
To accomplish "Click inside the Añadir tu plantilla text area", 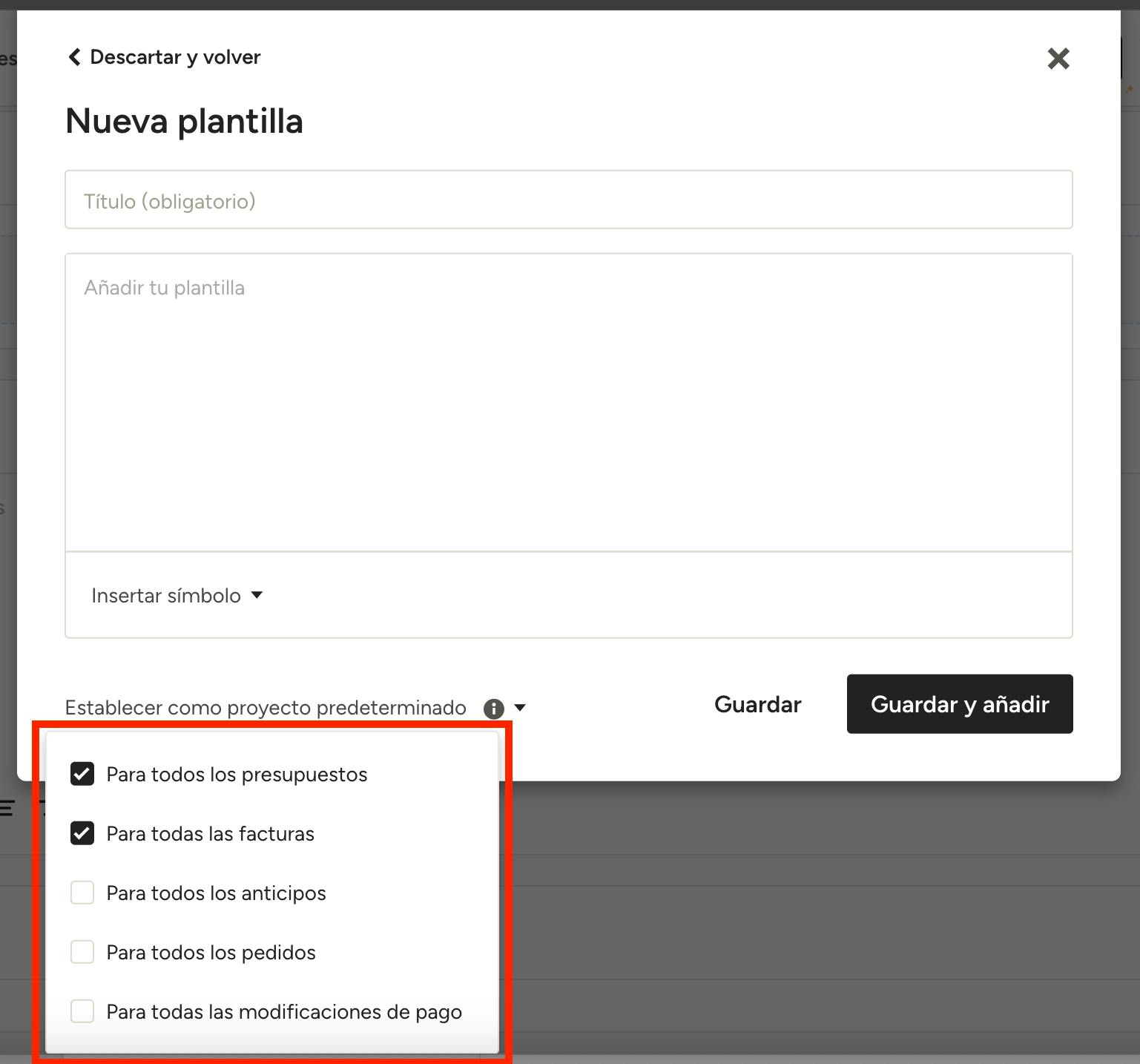I will point(569,403).
